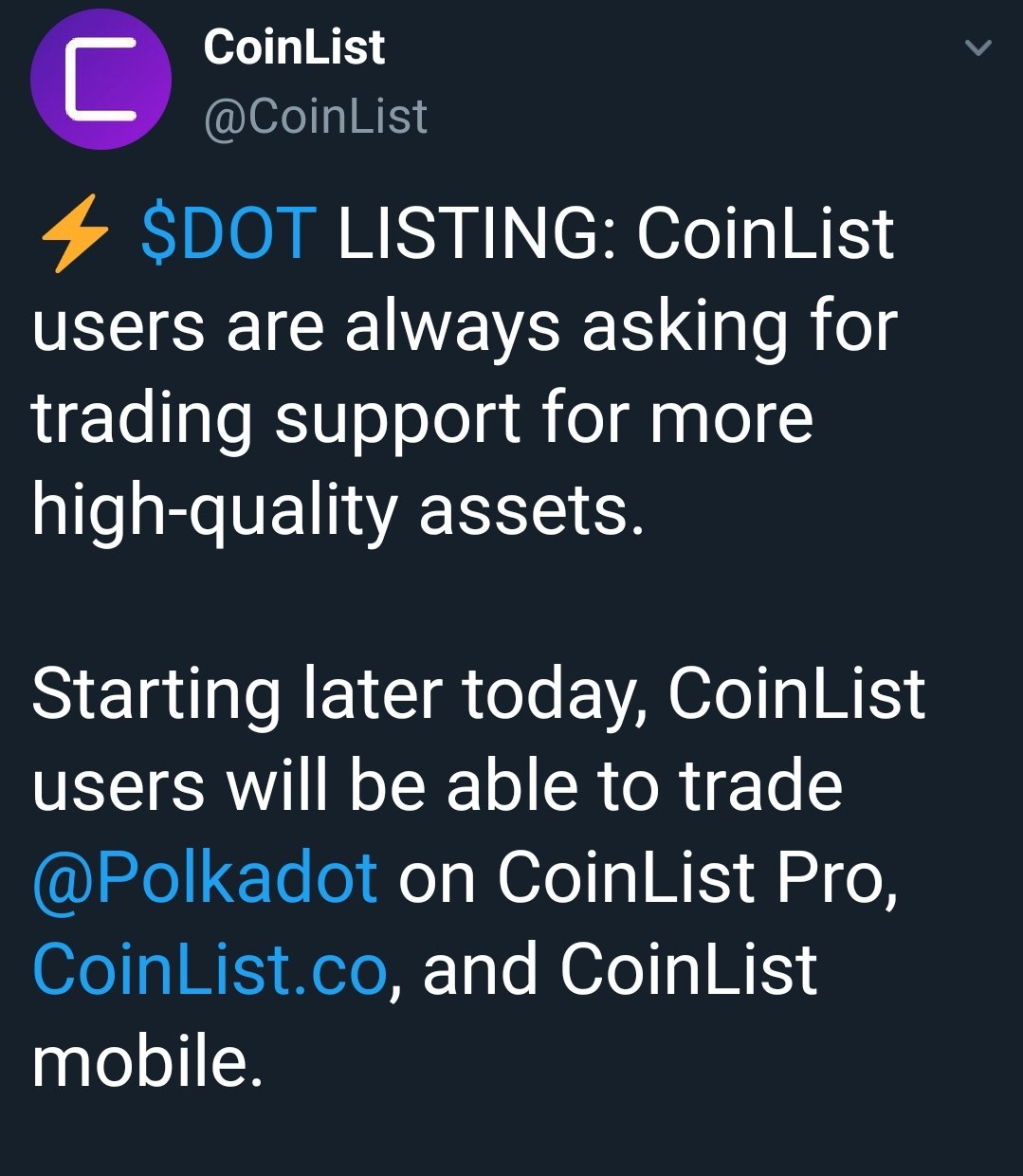
Task: Open the CoinList purple profile avatar
Action: pos(101,79)
